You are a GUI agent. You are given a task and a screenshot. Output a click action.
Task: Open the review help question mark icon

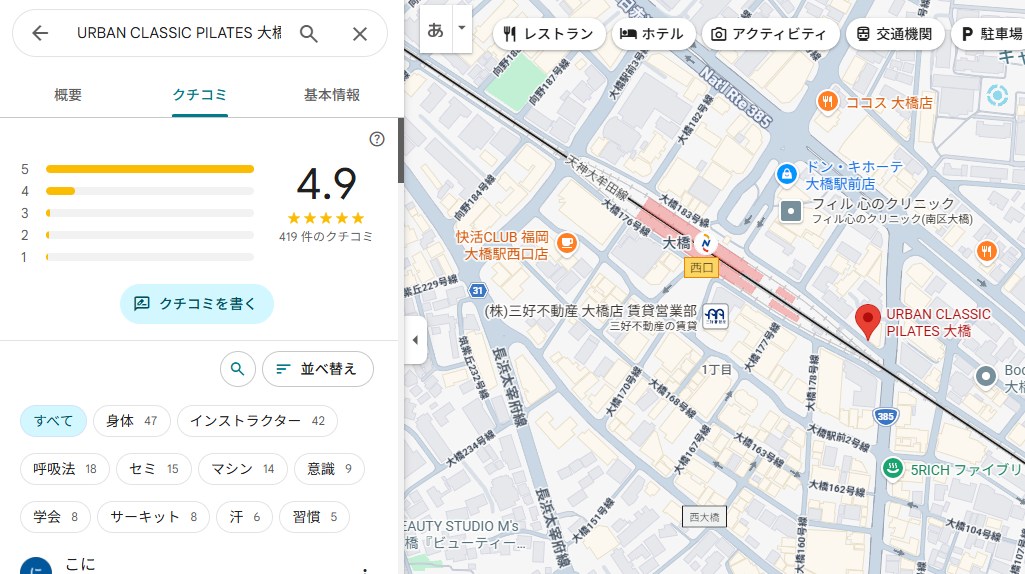pyautogui.click(x=377, y=139)
